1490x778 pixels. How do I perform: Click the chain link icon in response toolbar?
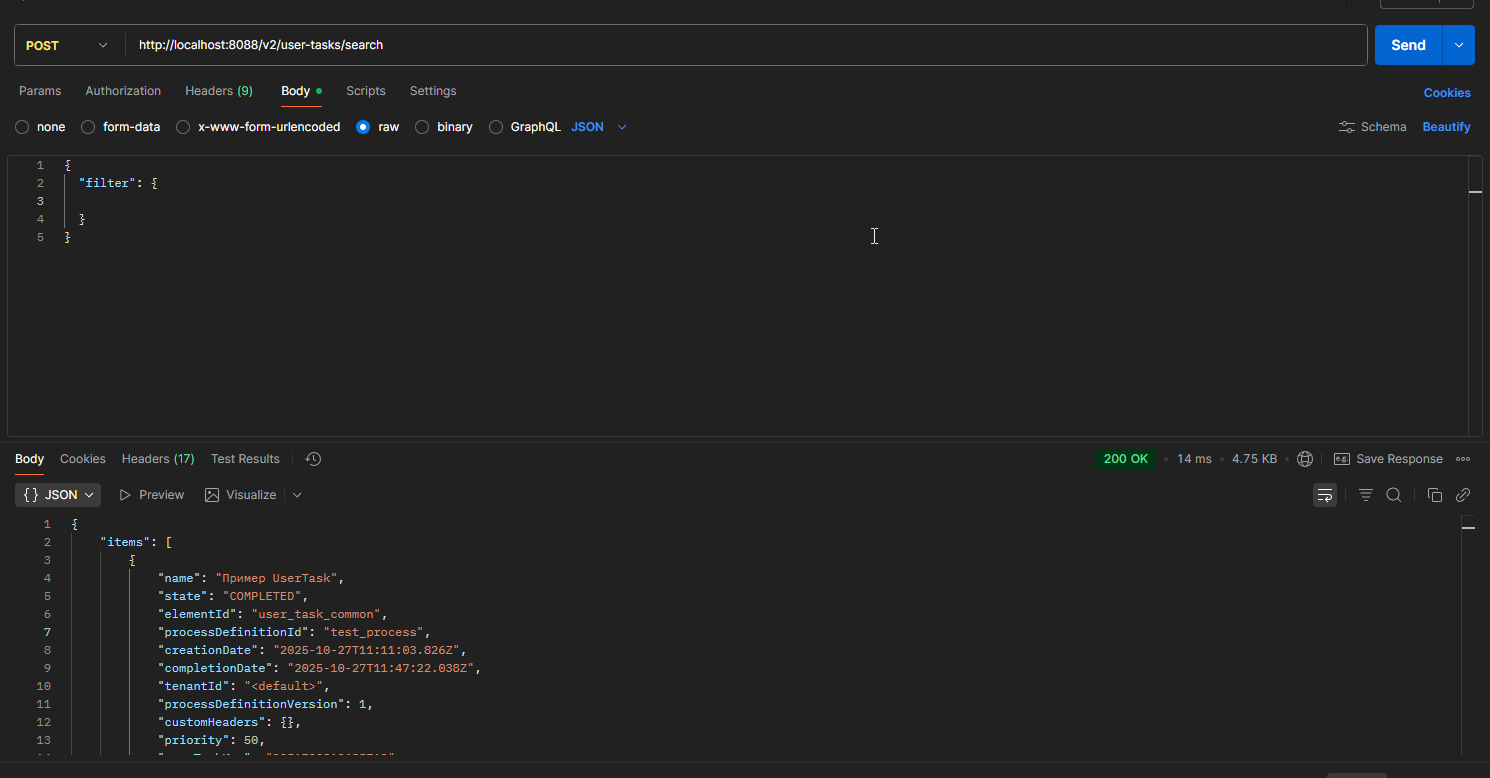(x=1462, y=495)
